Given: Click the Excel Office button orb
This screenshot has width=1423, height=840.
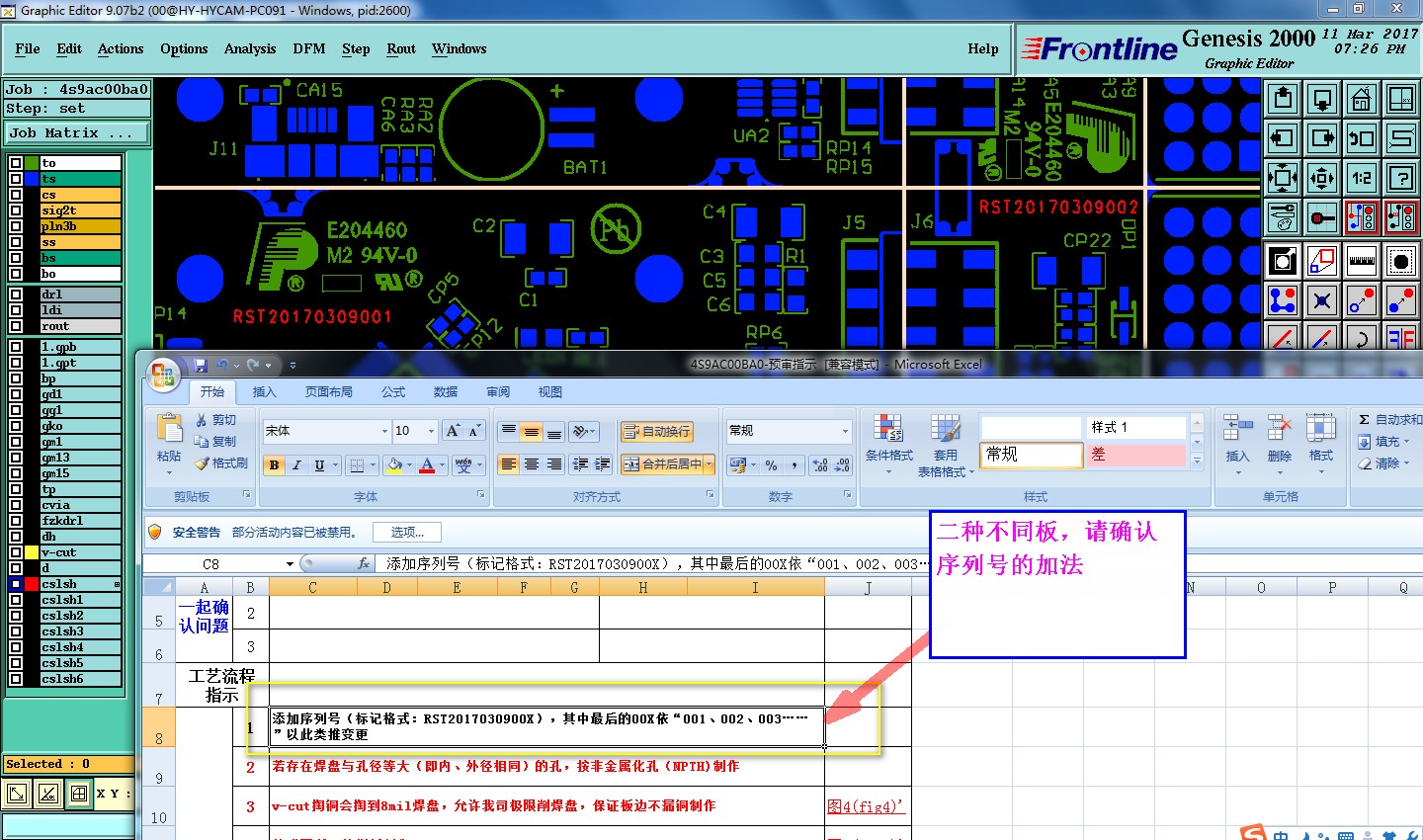Looking at the screenshot, I should [x=163, y=375].
